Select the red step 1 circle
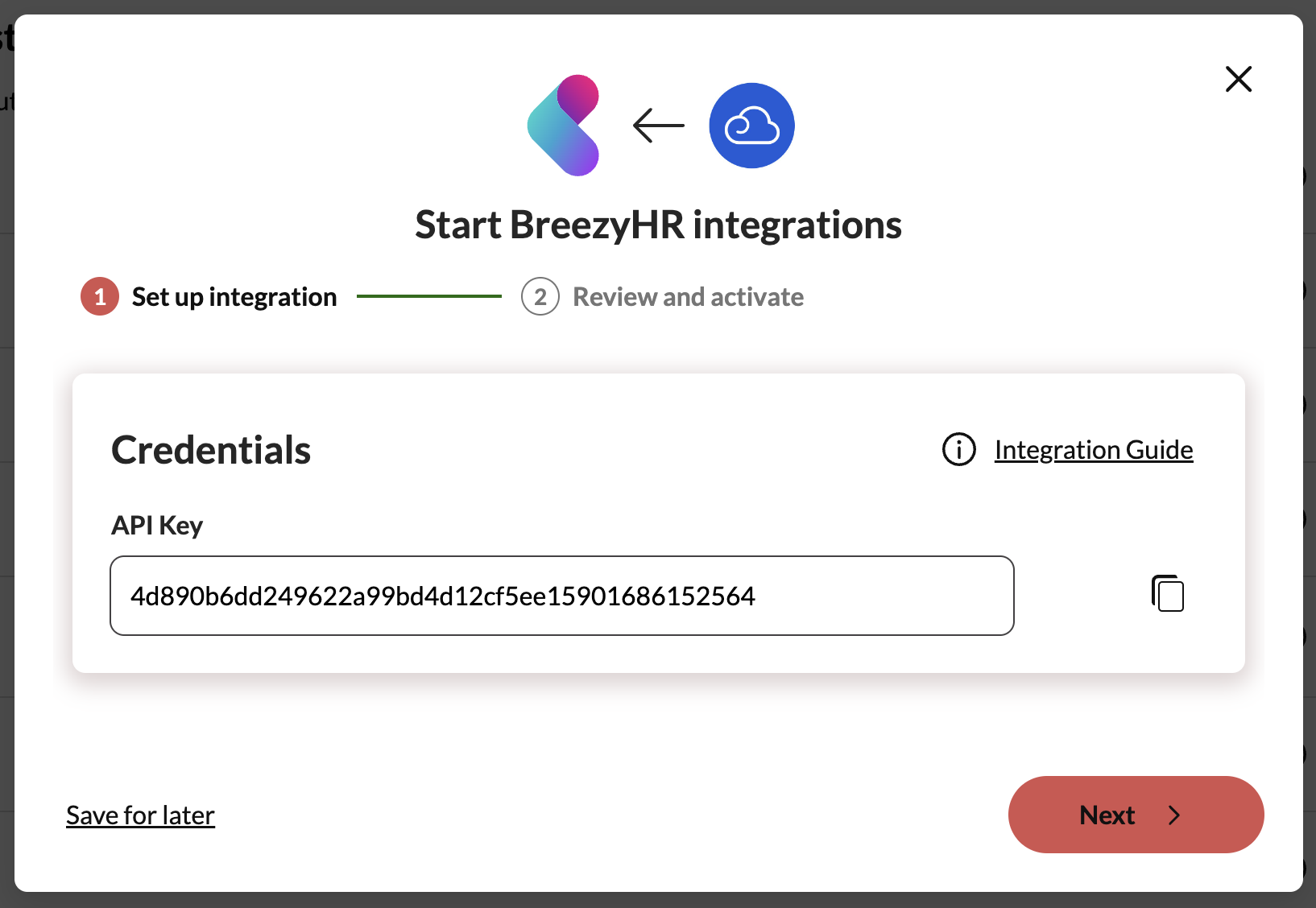The image size is (1316, 908). pos(100,297)
